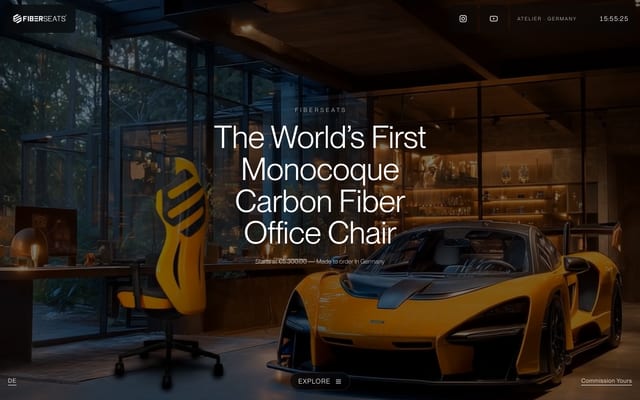This screenshot has width=640, height=400.
Task: Click the FIBERSEATS eyebrow text above headline
Action: coord(320,110)
